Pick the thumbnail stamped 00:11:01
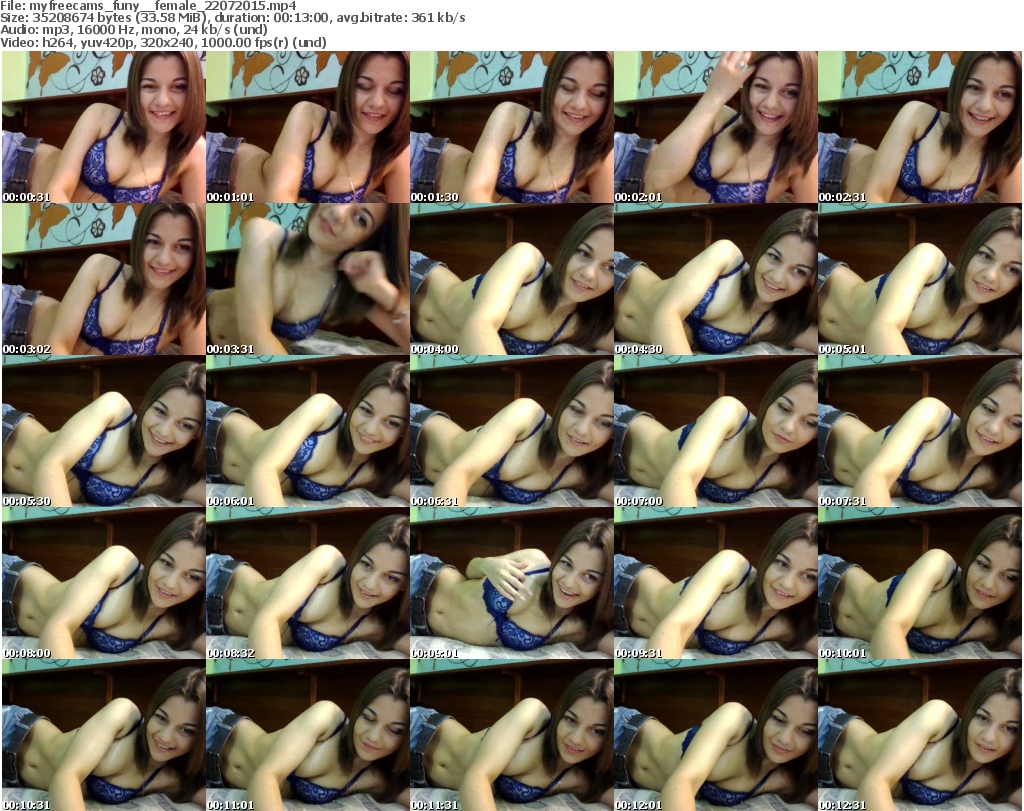The height and width of the screenshot is (811, 1024). (x=308, y=735)
